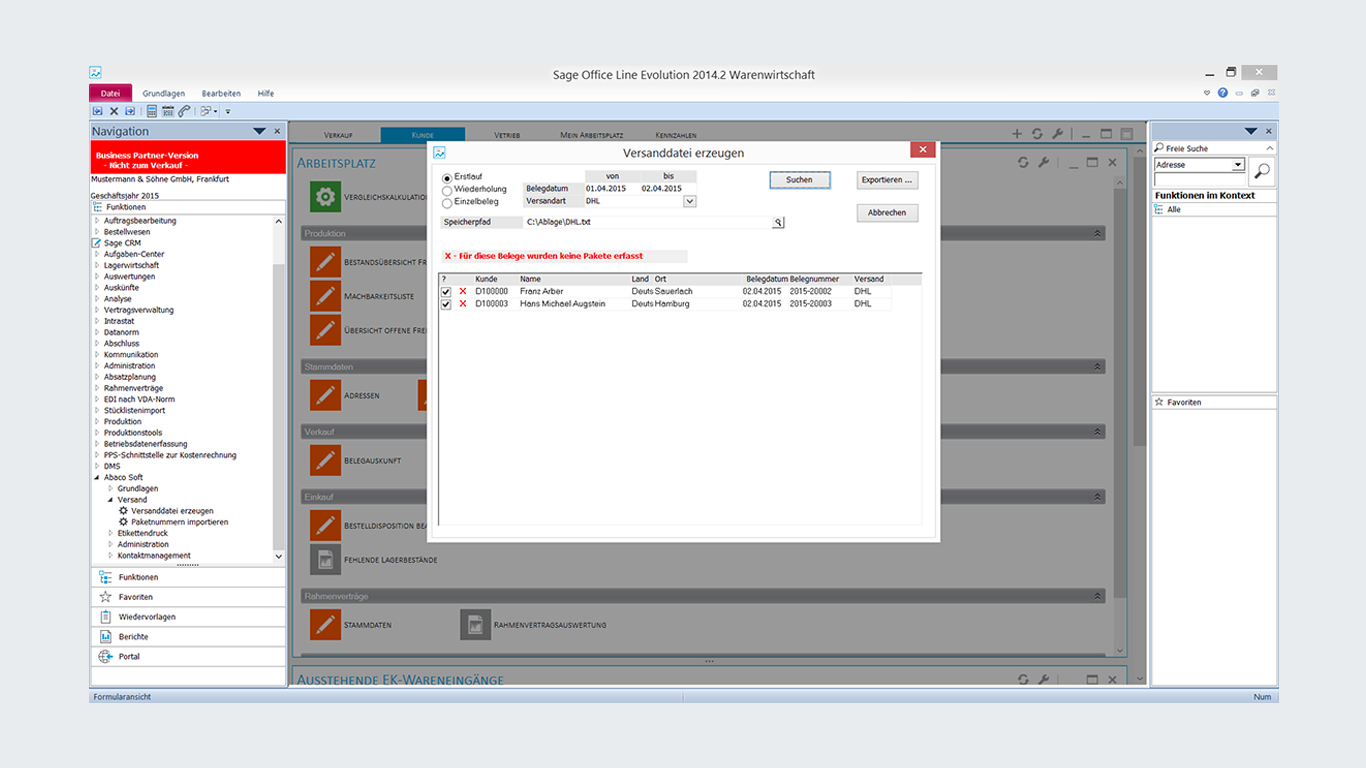Switch to the Kennzahlen tab
This screenshot has width=1366, height=768.
[676, 134]
